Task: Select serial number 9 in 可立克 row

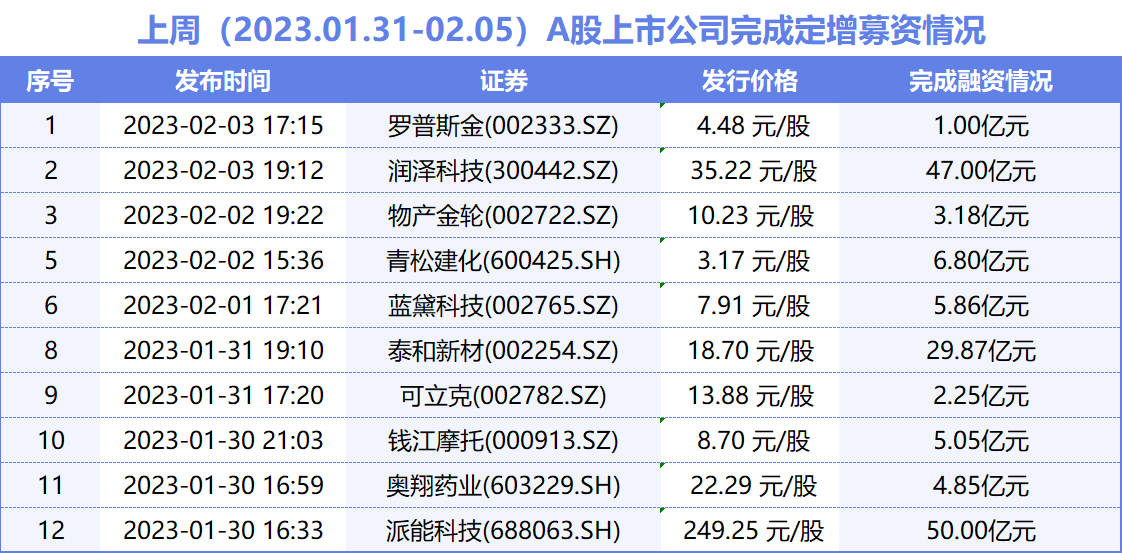Action: click(x=50, y=395)
